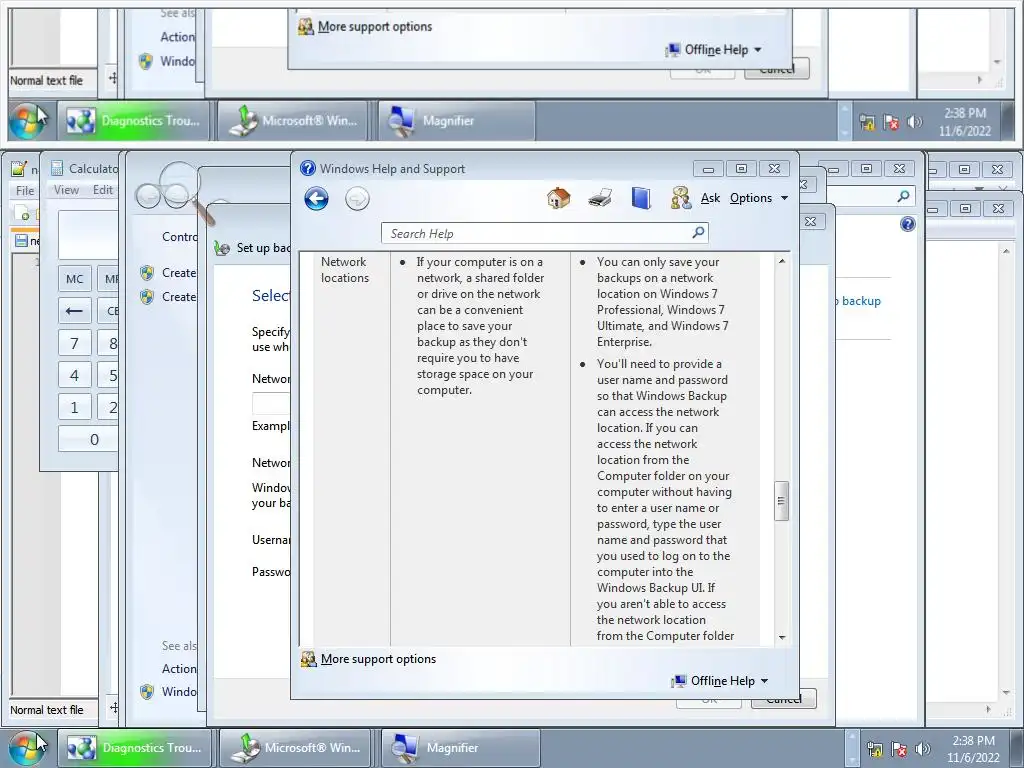Viewport: 1024px width, 768px height.
Task: Click the magnifier button in Search Help box
Action: 698,232
